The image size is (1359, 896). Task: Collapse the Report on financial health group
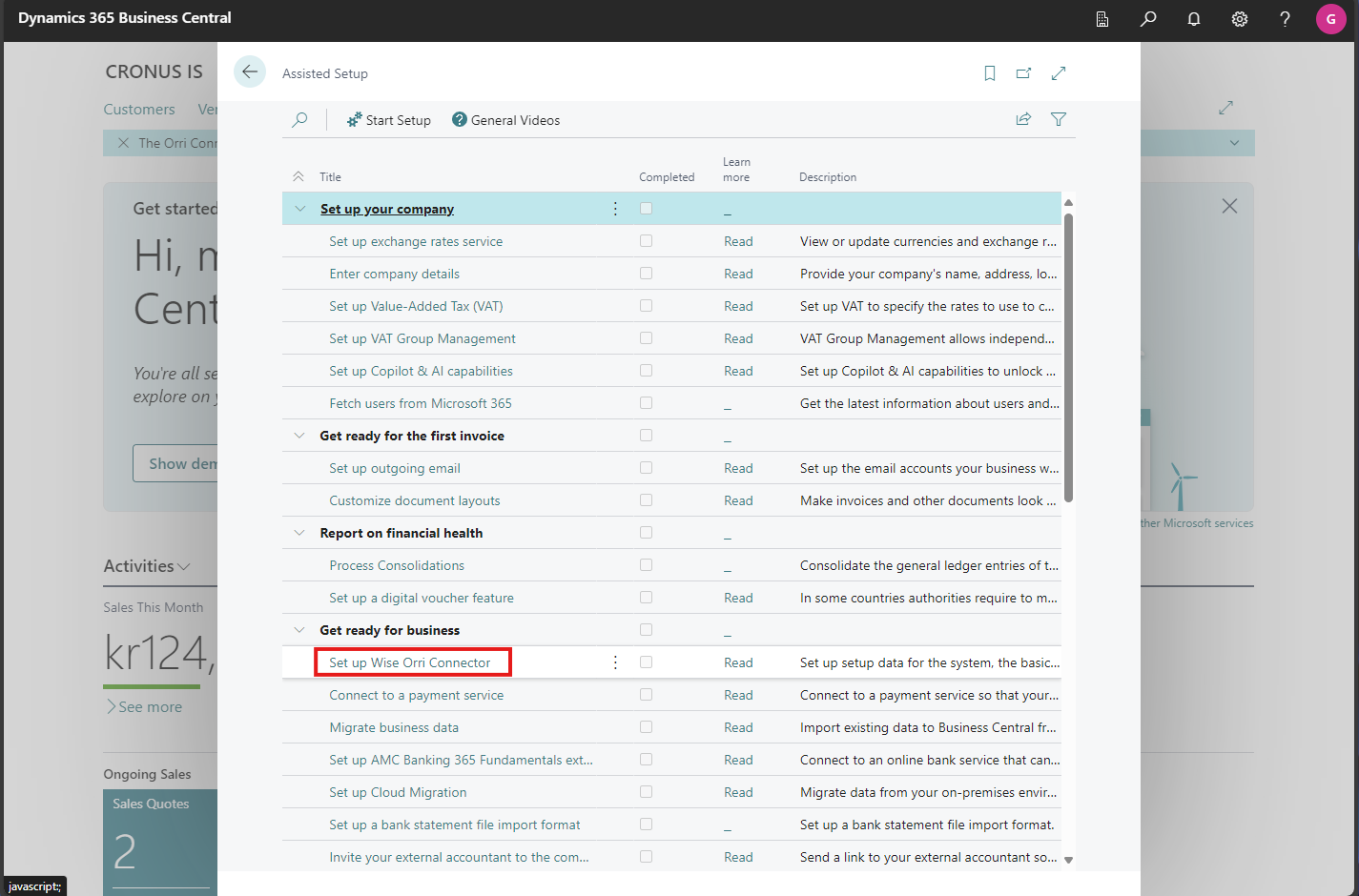point(299,533)
